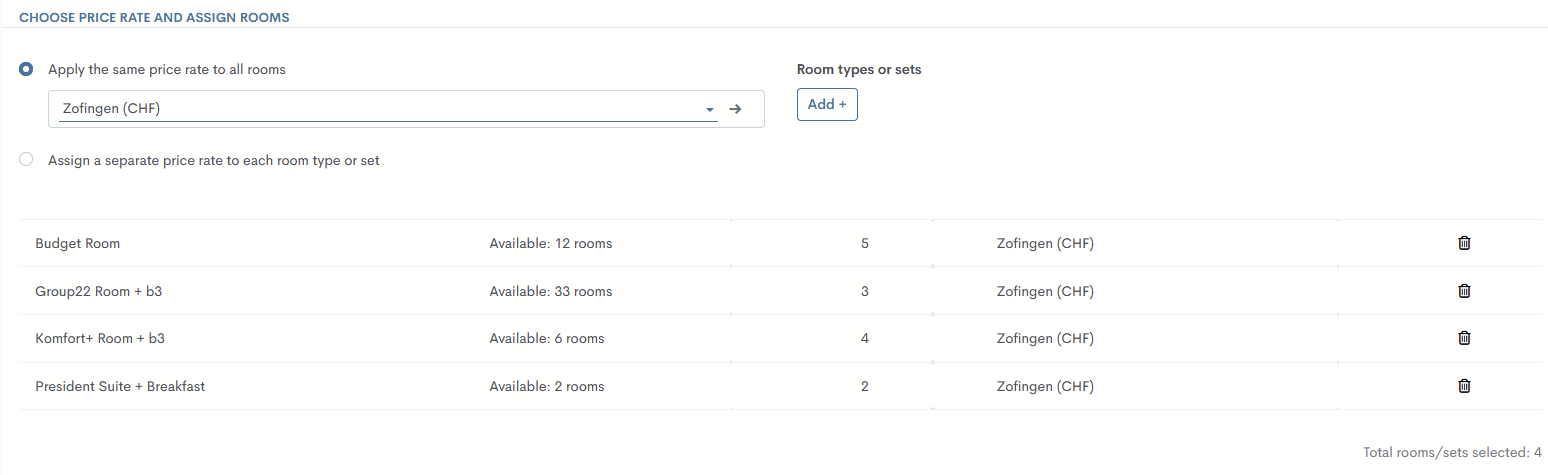Screen dimensions: 1548x475
Task: Open the Zofingen (CHF) price rate dropdown
Action: (x=380, y=109)
